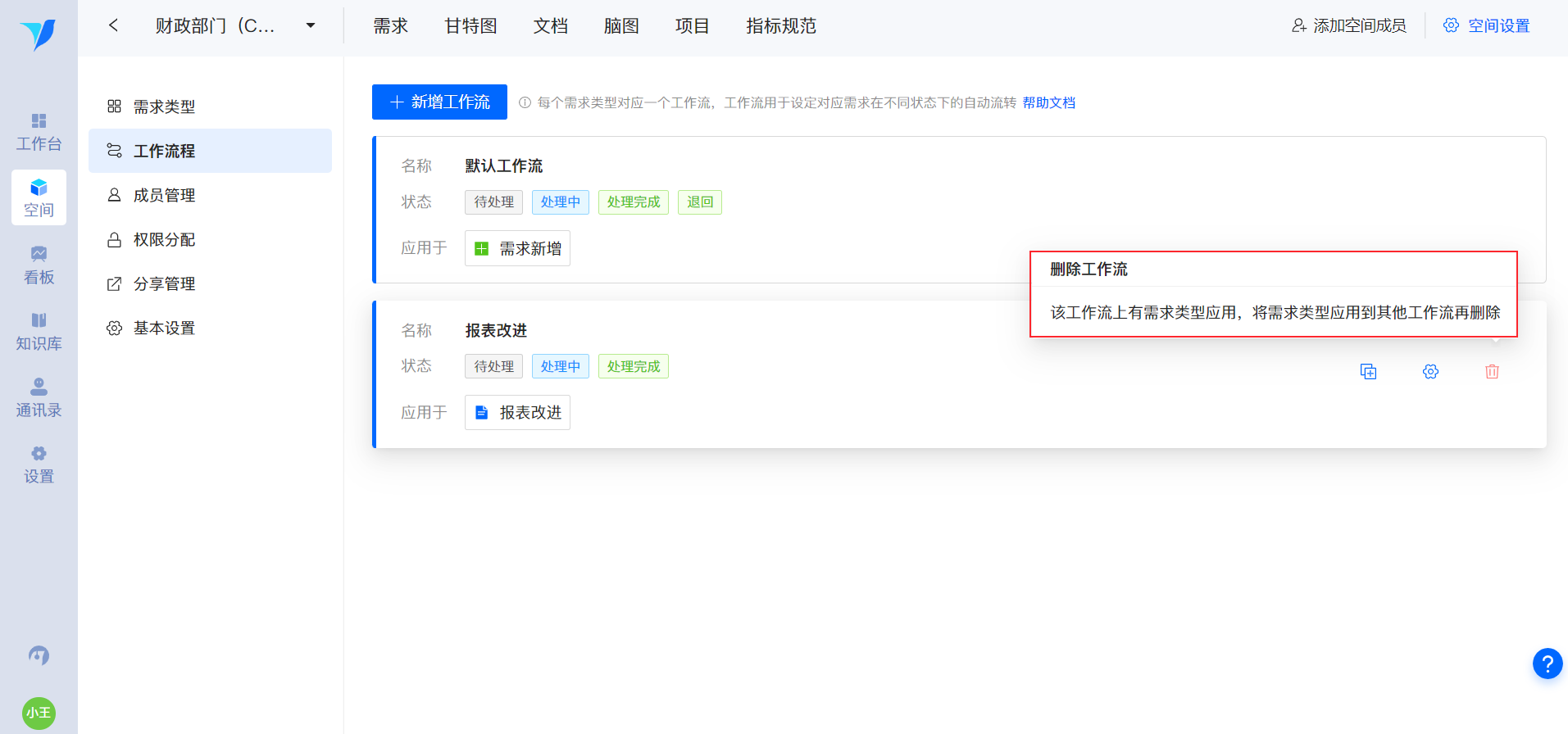Click the blue bird app logo
The width and height of the screenshot is (1568, 734).
coord(38,34)
